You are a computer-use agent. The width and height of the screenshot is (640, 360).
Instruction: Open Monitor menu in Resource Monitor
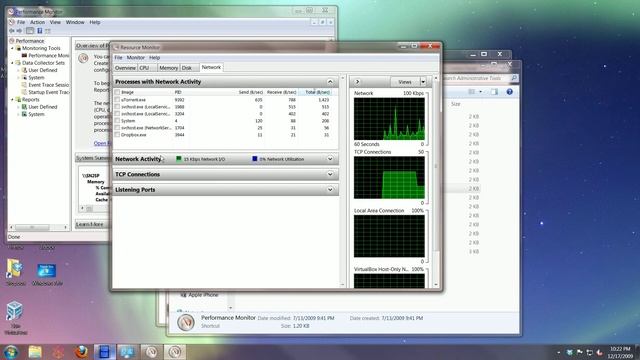136,58
